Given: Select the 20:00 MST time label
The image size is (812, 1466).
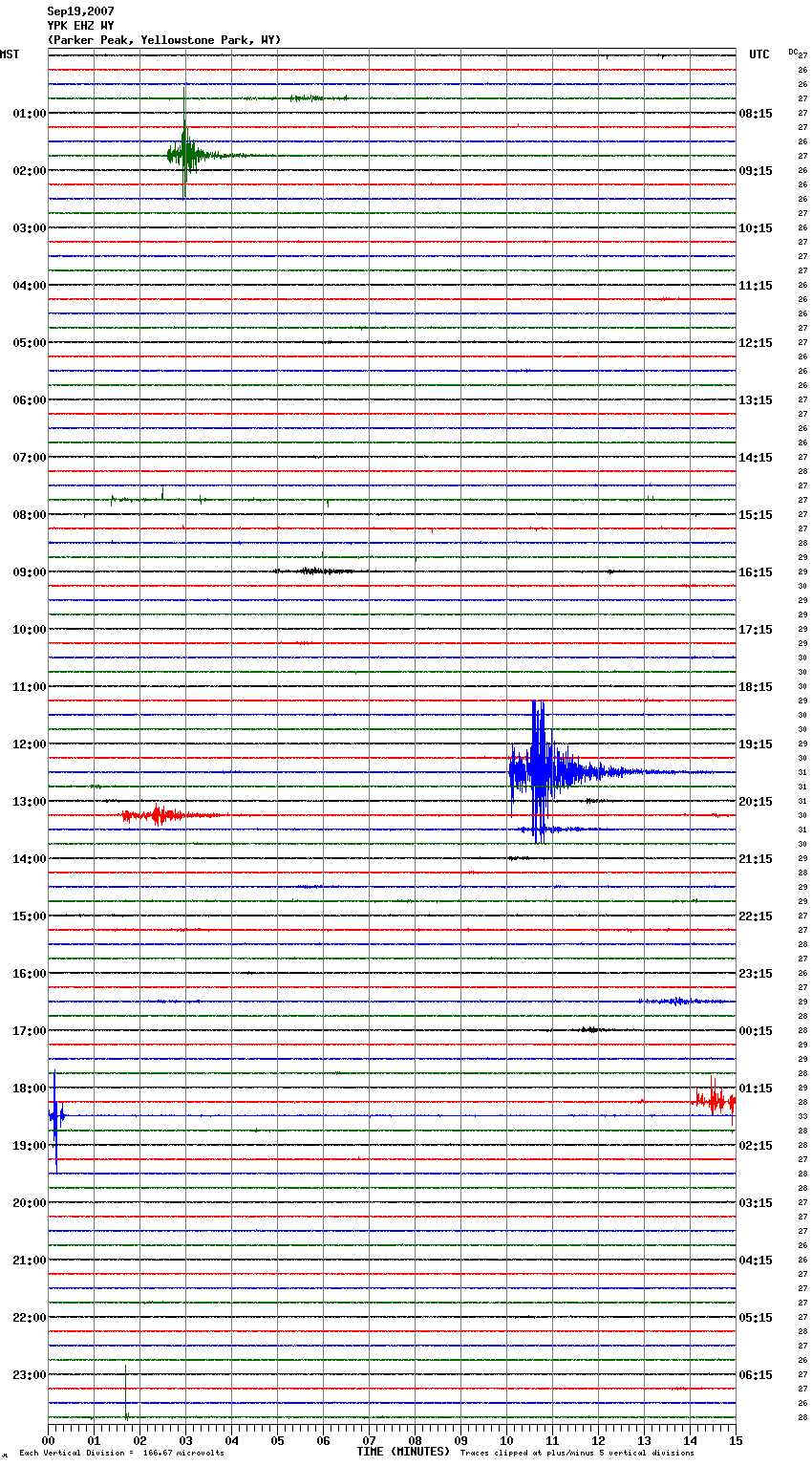Looking at the screenshot, I should [x=29, y=1203].
